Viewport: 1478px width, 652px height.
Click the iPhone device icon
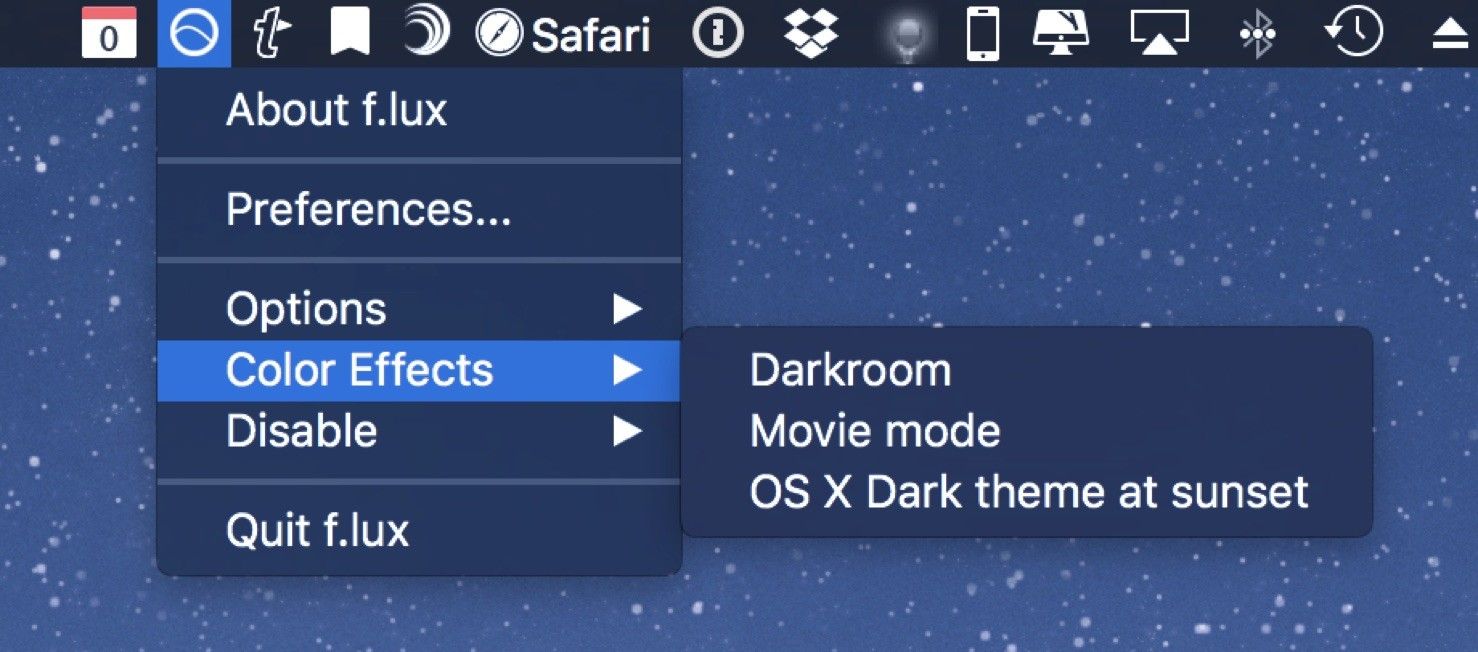(983, 35)
